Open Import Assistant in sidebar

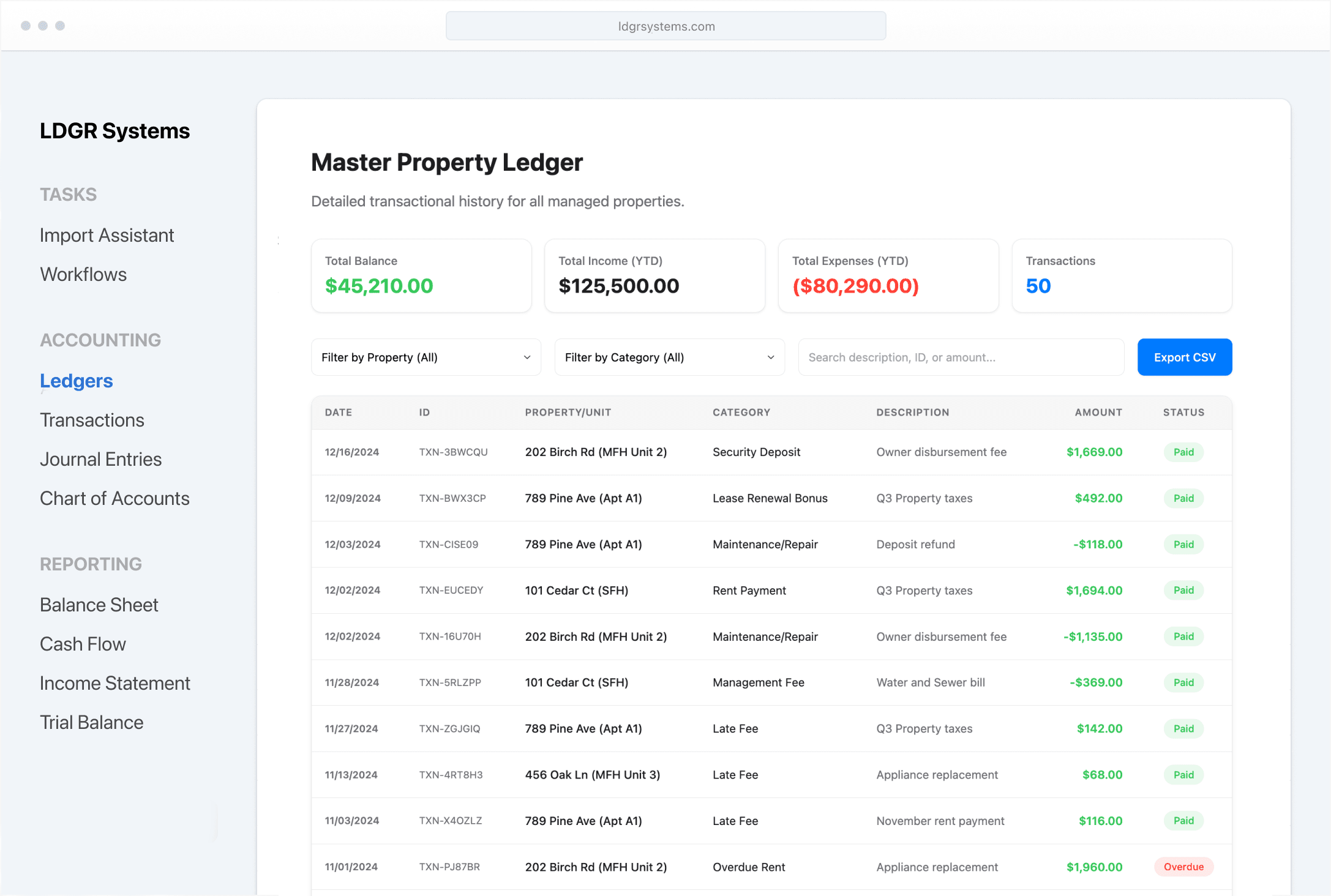click(107, 235)
